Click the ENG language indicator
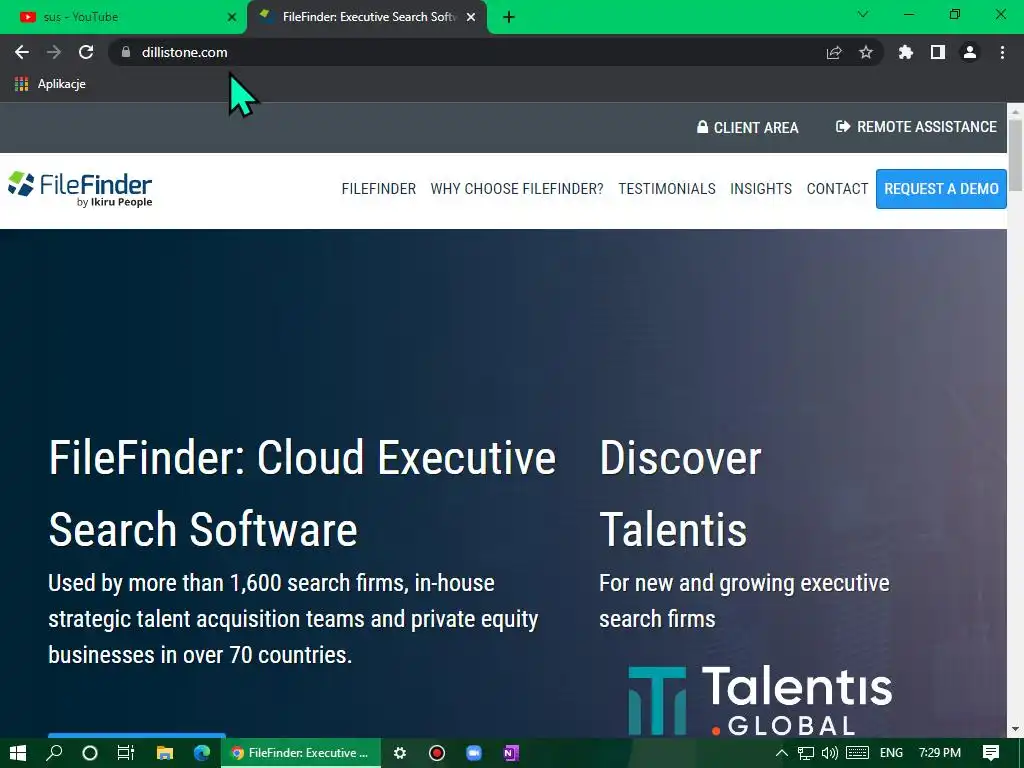Screen dimensions: 1024x768 [891, 753]
